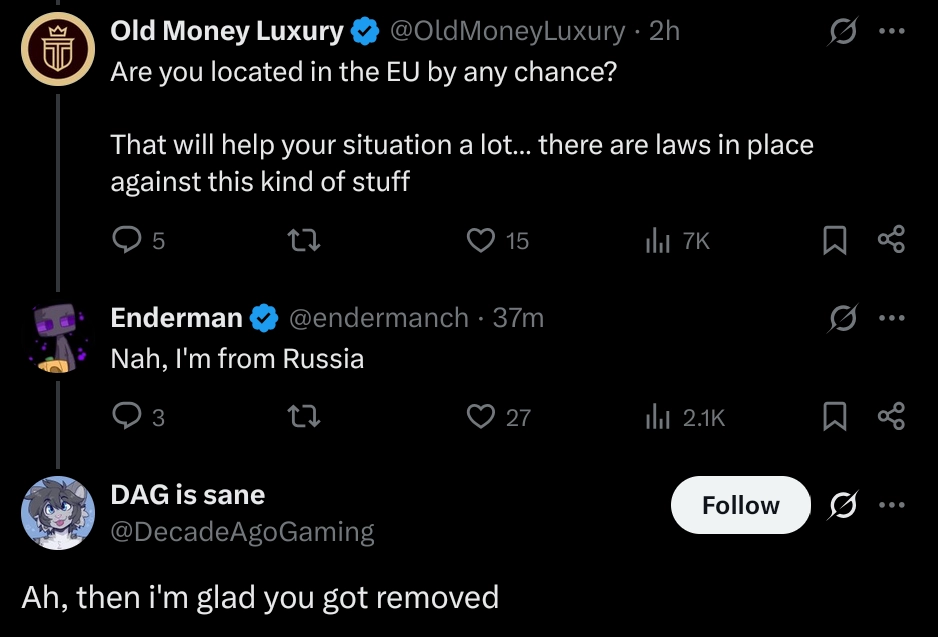Bookmark Old Money Luxury's post
Viewport: 938px width, 637px height.
pyautogui.click(x=834, y=240)
